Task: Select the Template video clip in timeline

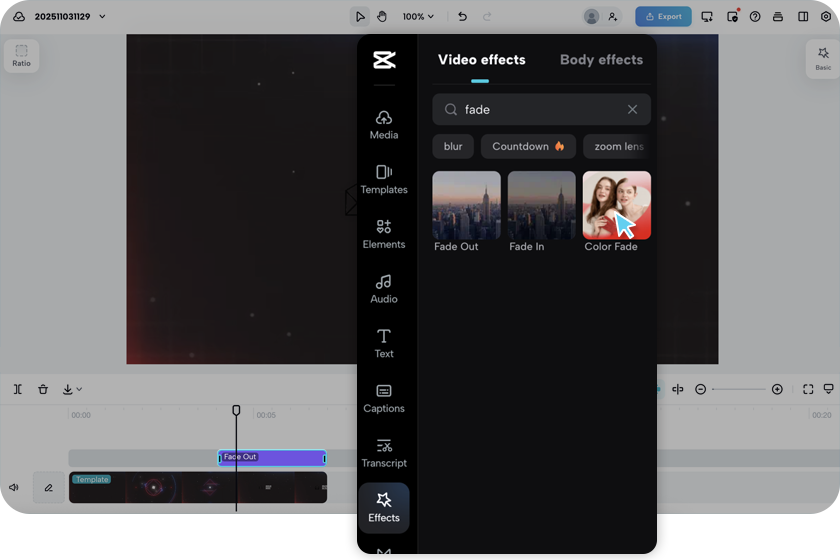Action: pos(198,487)
